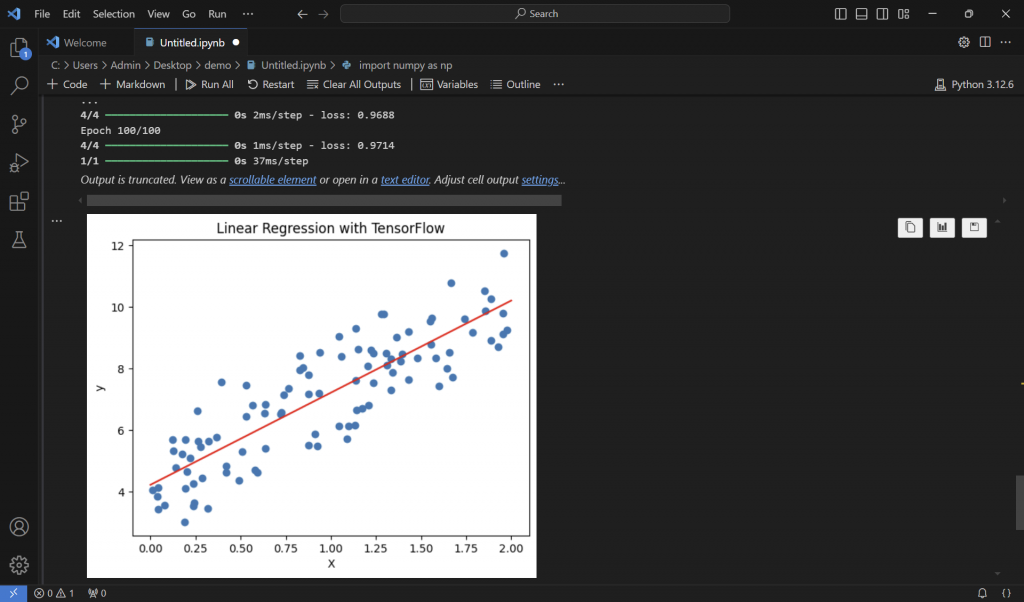Image resolution: width=1024 pixels, height=602 pixels.
Task: Expand additional menu bar items ellipsis
Action: [x=248, y=14]
